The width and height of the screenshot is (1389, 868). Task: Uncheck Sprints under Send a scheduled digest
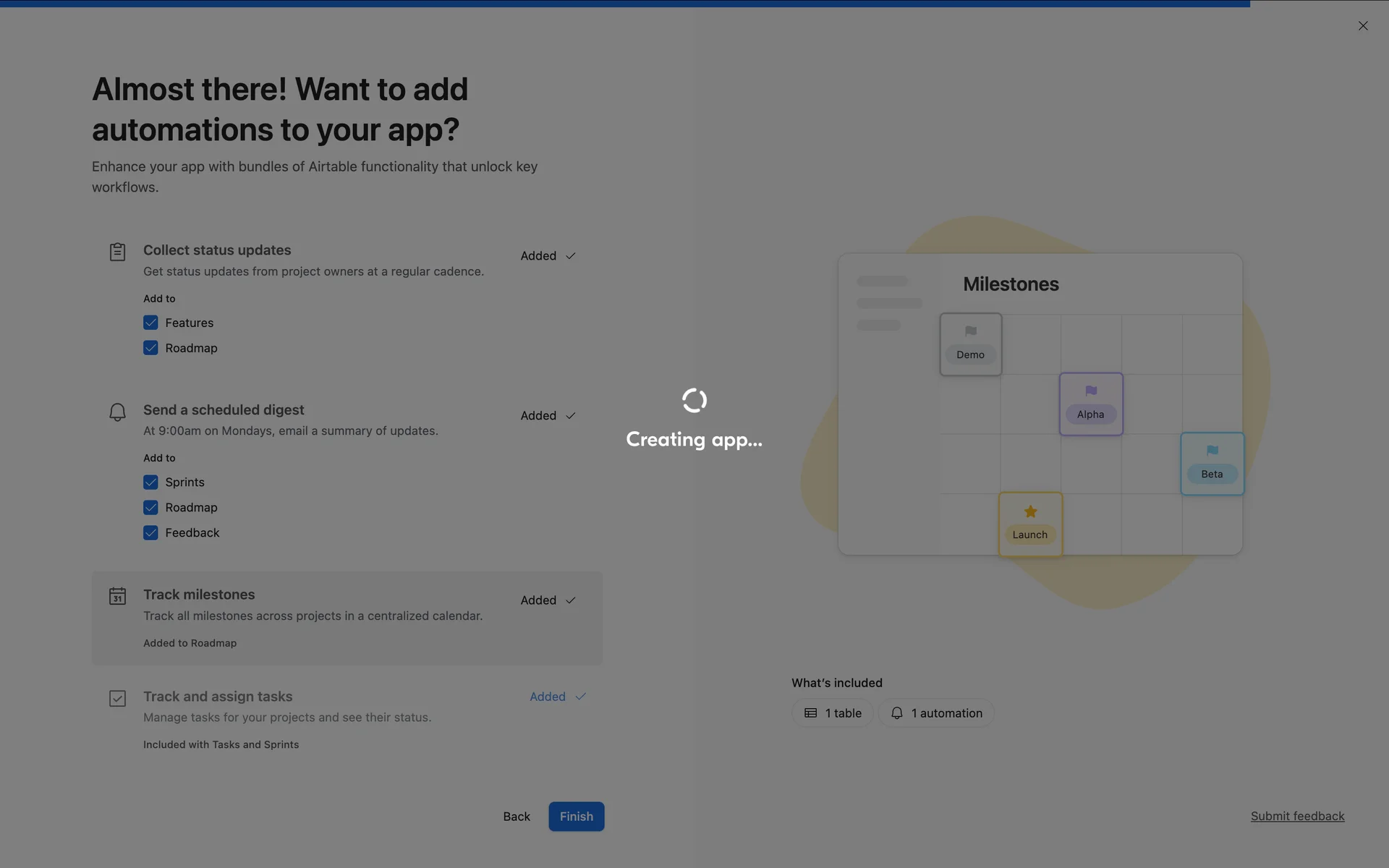point(150,482)
